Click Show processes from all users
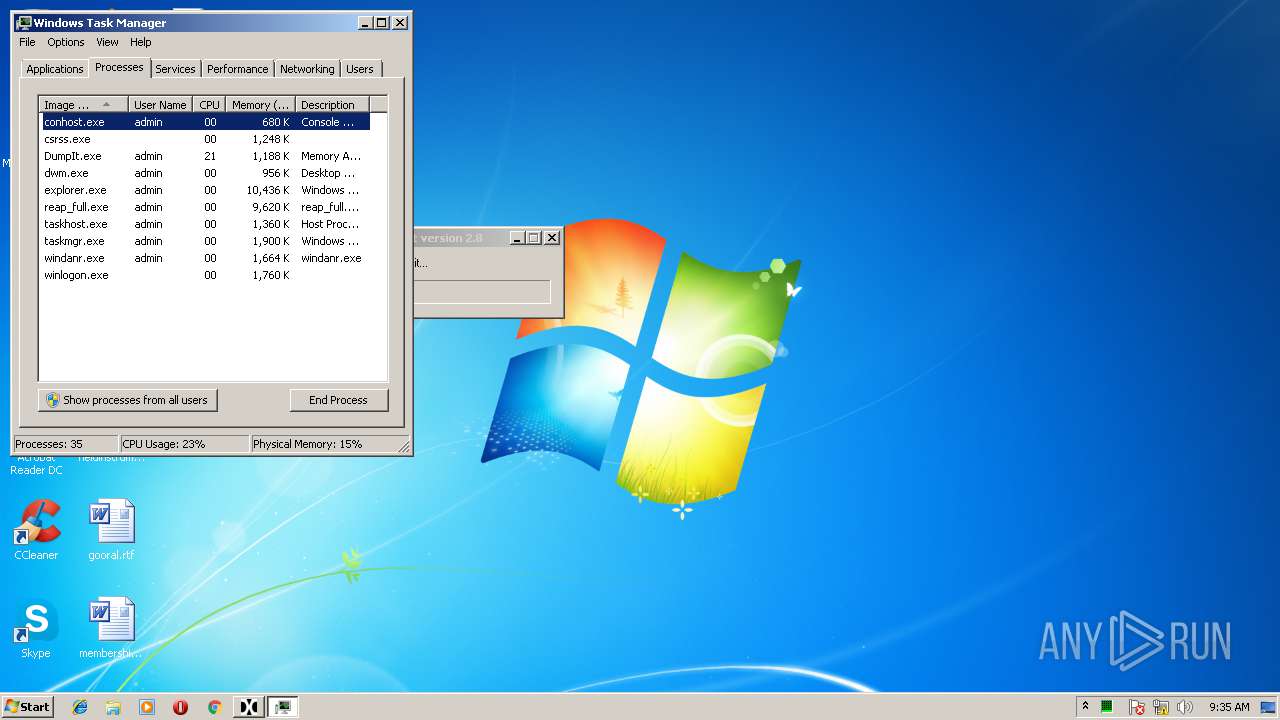This screenshot has height=720, width=1280. click(128, 400)
